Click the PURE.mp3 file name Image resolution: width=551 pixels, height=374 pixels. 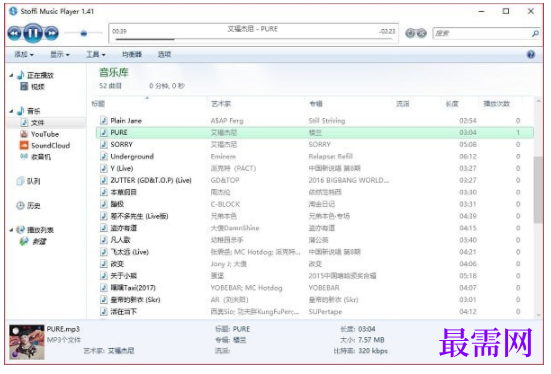[63, 329]
